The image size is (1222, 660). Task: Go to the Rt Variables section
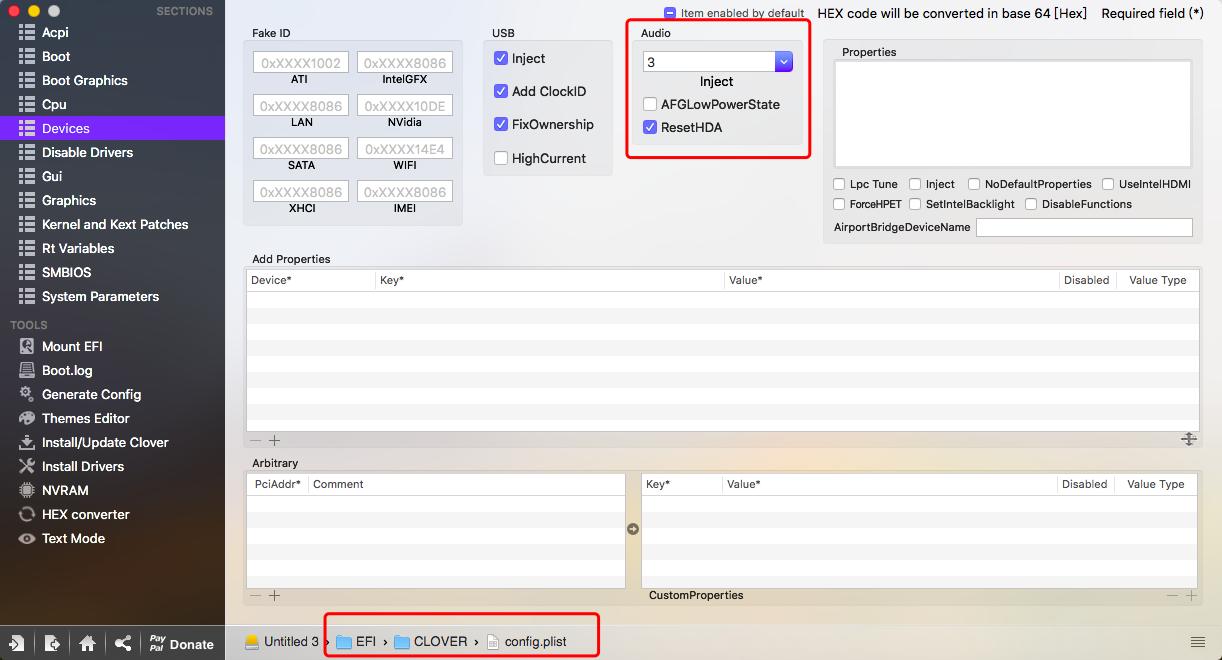(x=78, y=248)
